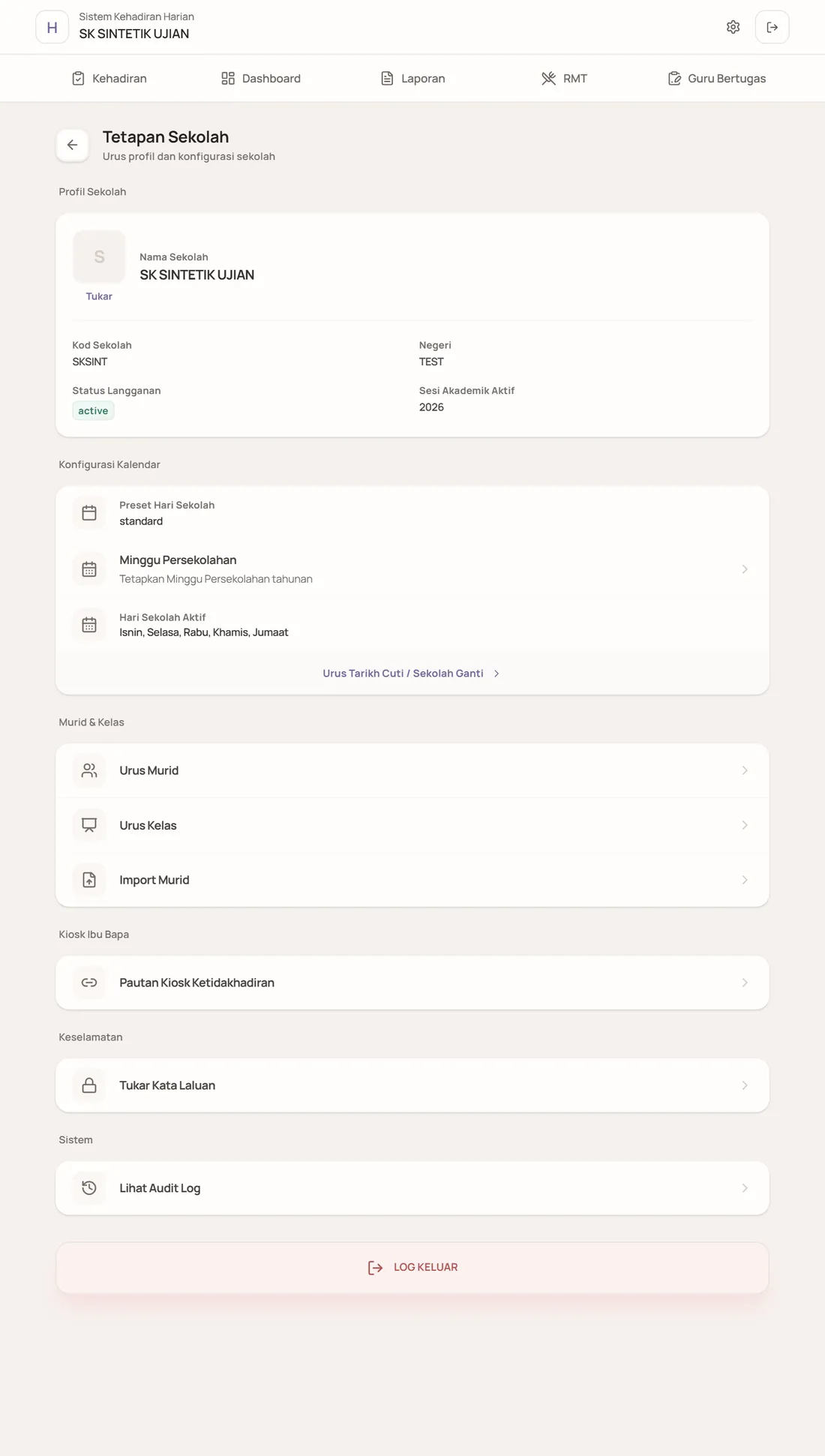Image resolution: width=825 pixels, height=1456 pixels.
Task: Click the school logo placeholder S
Action: (x=99, y=257)
